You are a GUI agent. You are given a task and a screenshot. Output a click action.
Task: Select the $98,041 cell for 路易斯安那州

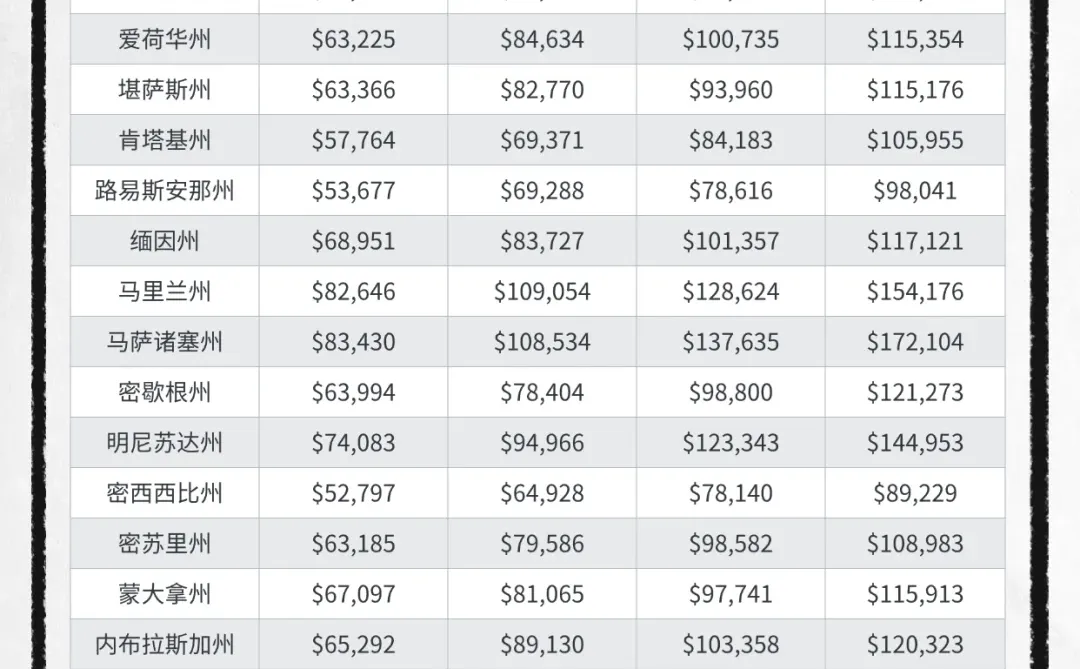click(915, 190)
